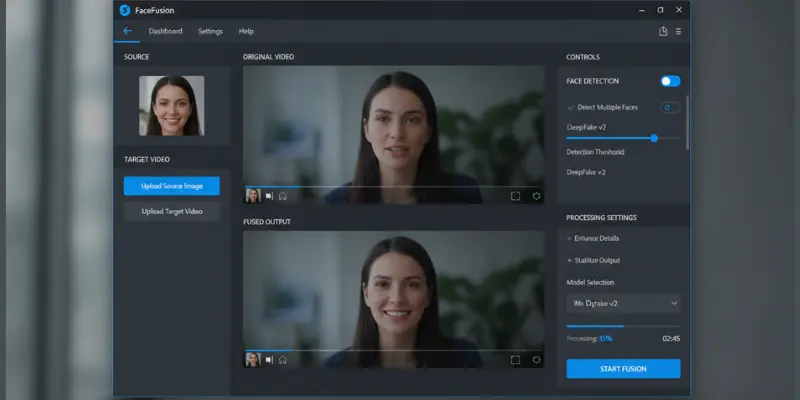Click the Original Video seek bar

point(393,187)
